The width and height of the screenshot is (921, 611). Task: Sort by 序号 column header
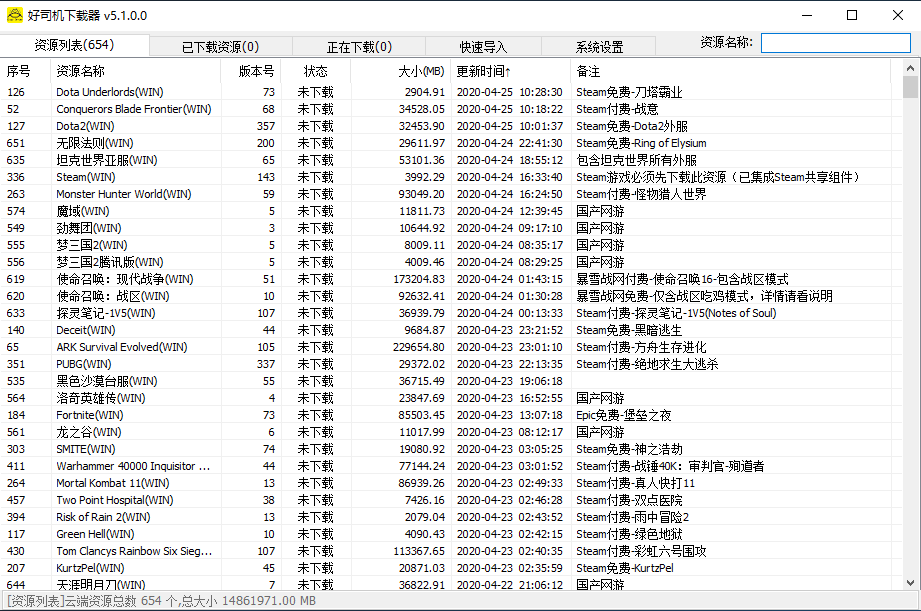tap(25, 72)
